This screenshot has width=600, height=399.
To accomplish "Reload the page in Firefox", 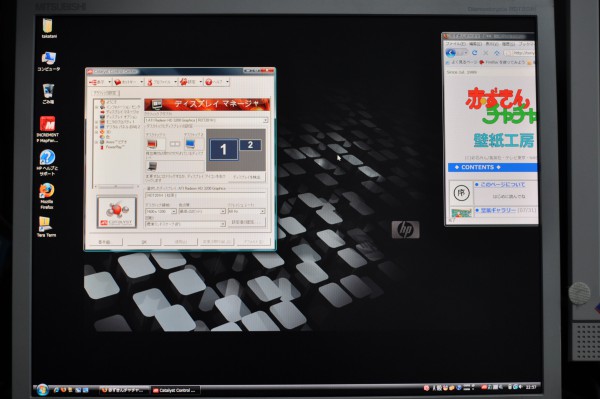I will 474,53.
